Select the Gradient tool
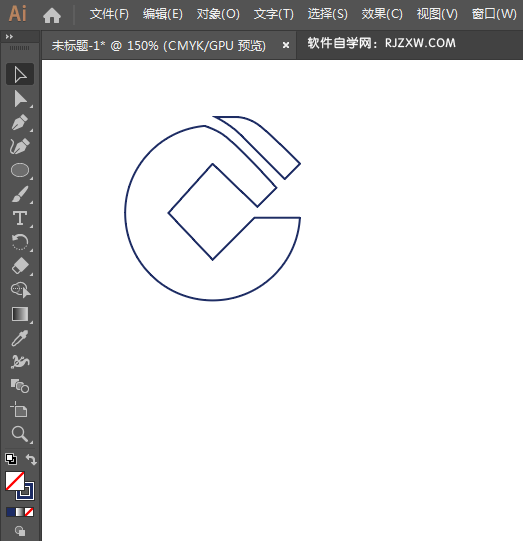Image resolution: width=523 pixels, height=541 pixels. (20, 314)
